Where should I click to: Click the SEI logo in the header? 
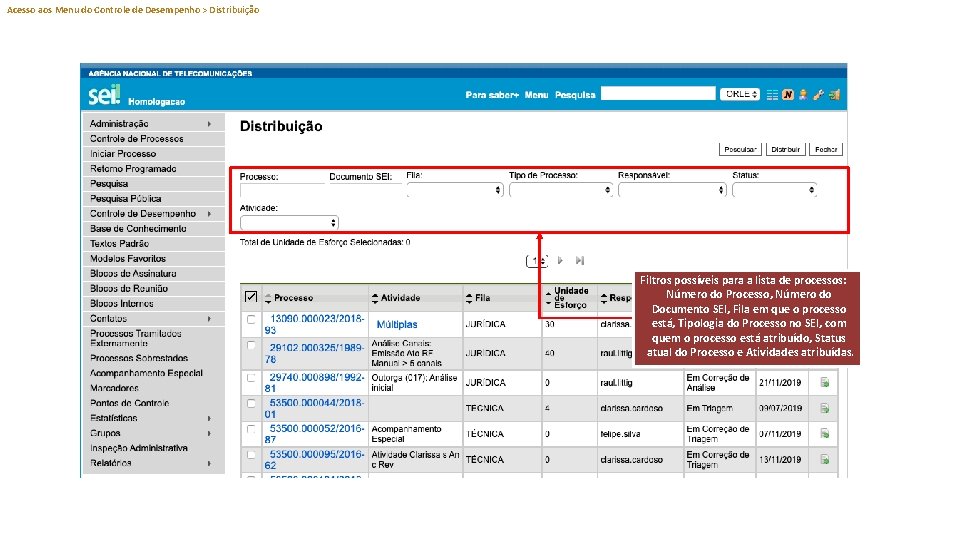click(105, 95)
